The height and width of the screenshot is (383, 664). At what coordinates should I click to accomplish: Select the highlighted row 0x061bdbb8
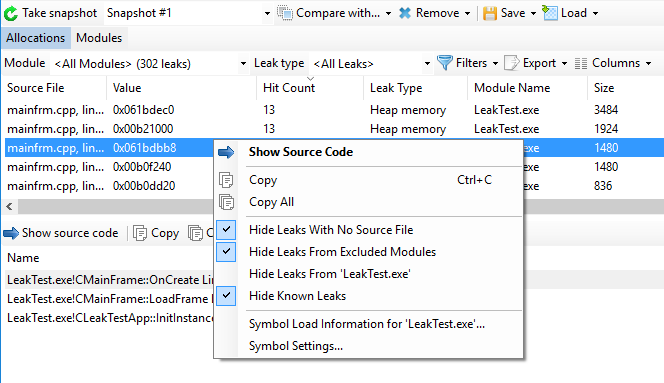tap(109, 148)
